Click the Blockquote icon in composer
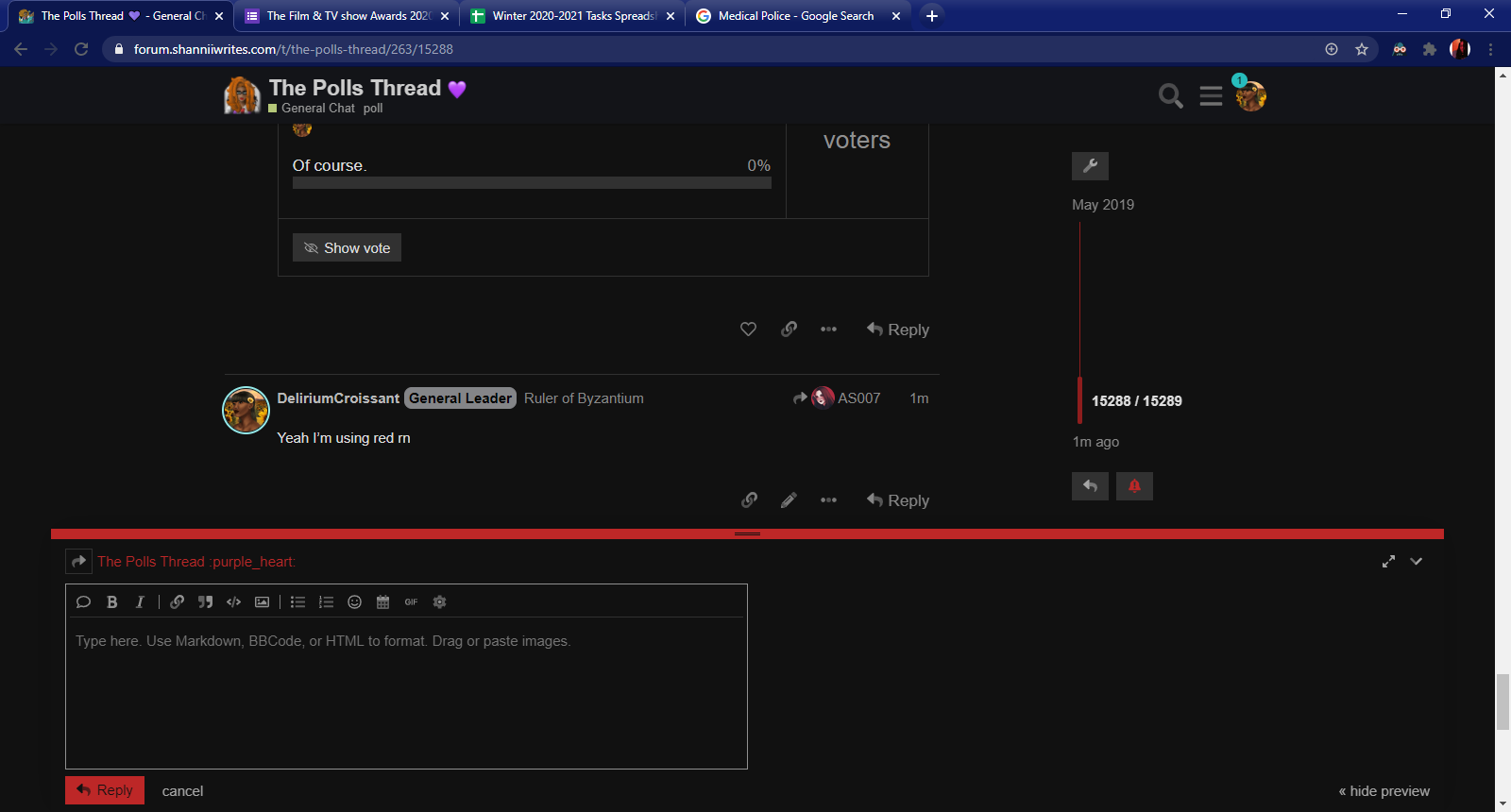The image size is (1511, 812). (205, 602)
